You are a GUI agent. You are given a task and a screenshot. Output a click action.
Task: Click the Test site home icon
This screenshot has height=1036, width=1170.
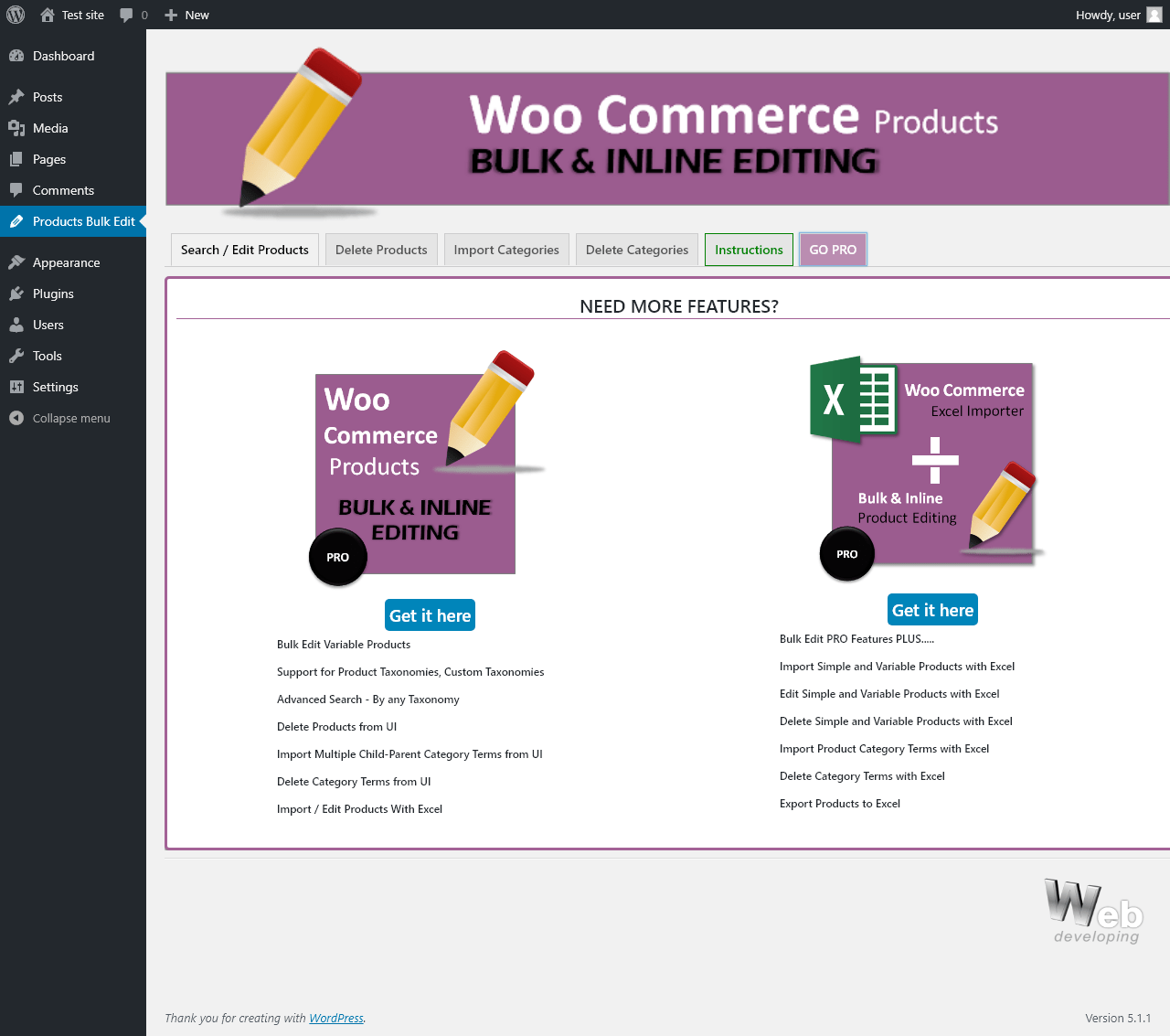point(48,15)
